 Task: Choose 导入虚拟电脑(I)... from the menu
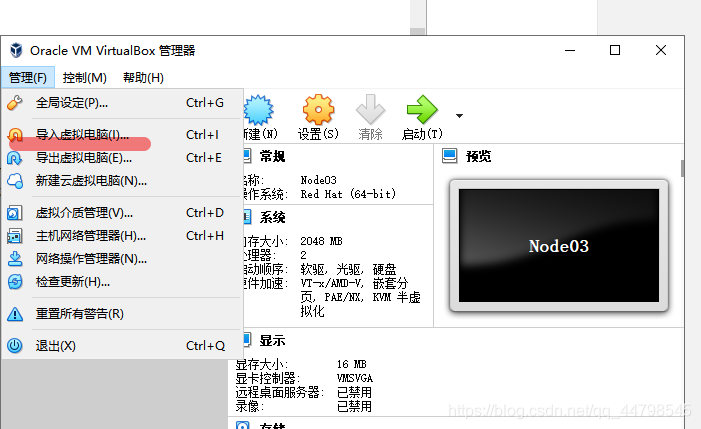point(122,135)
